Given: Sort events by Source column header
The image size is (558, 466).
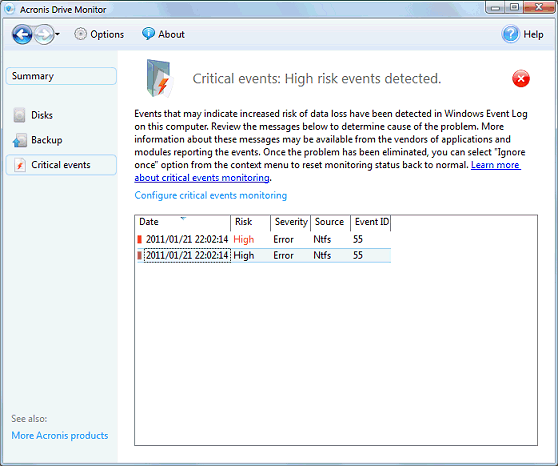Looking at the screenshot, I should click(x=331, y=222).
